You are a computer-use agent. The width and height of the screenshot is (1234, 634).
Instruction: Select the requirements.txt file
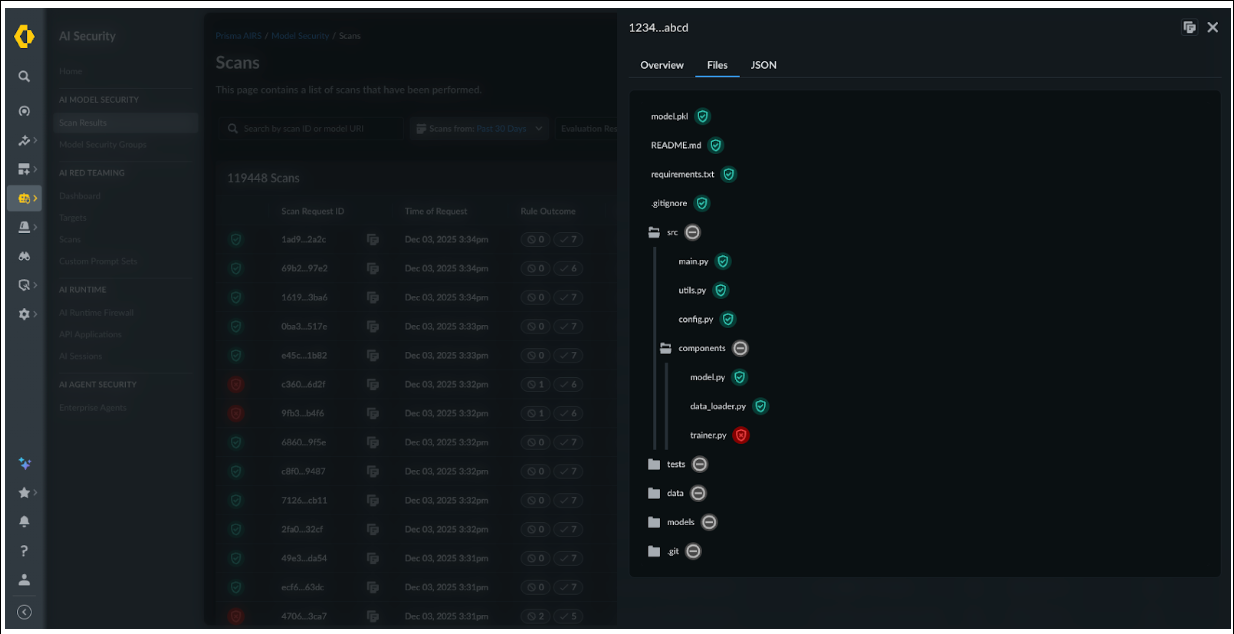pyautogui.click(x=683, y=174)
